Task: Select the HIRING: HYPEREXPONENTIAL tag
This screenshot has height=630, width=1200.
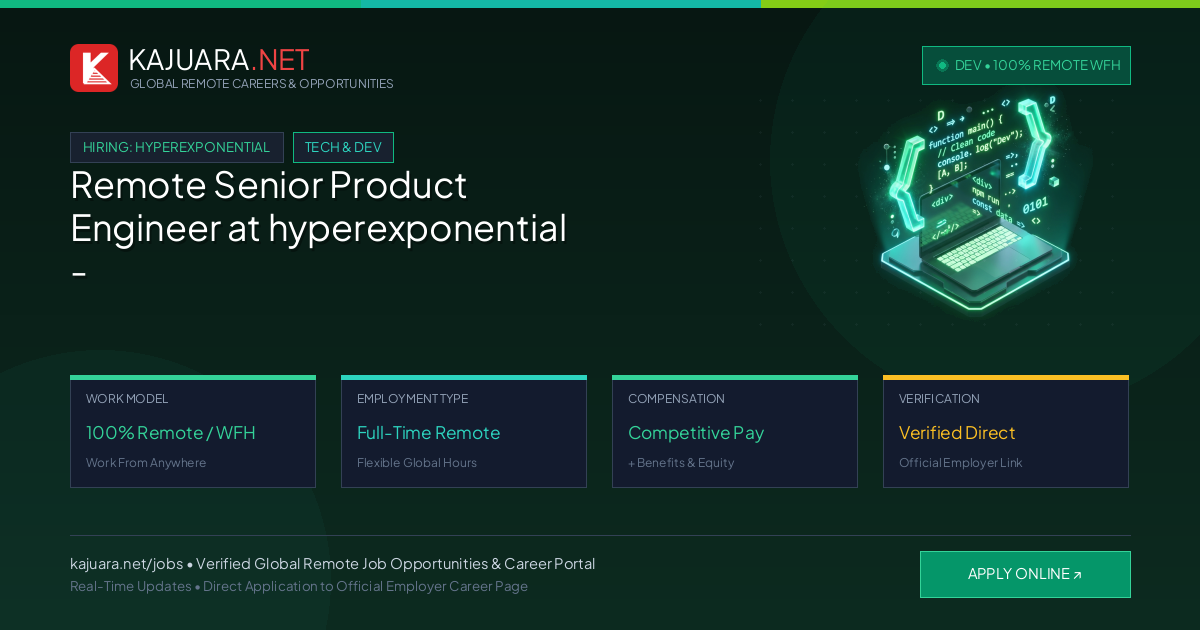Action: 177,147
